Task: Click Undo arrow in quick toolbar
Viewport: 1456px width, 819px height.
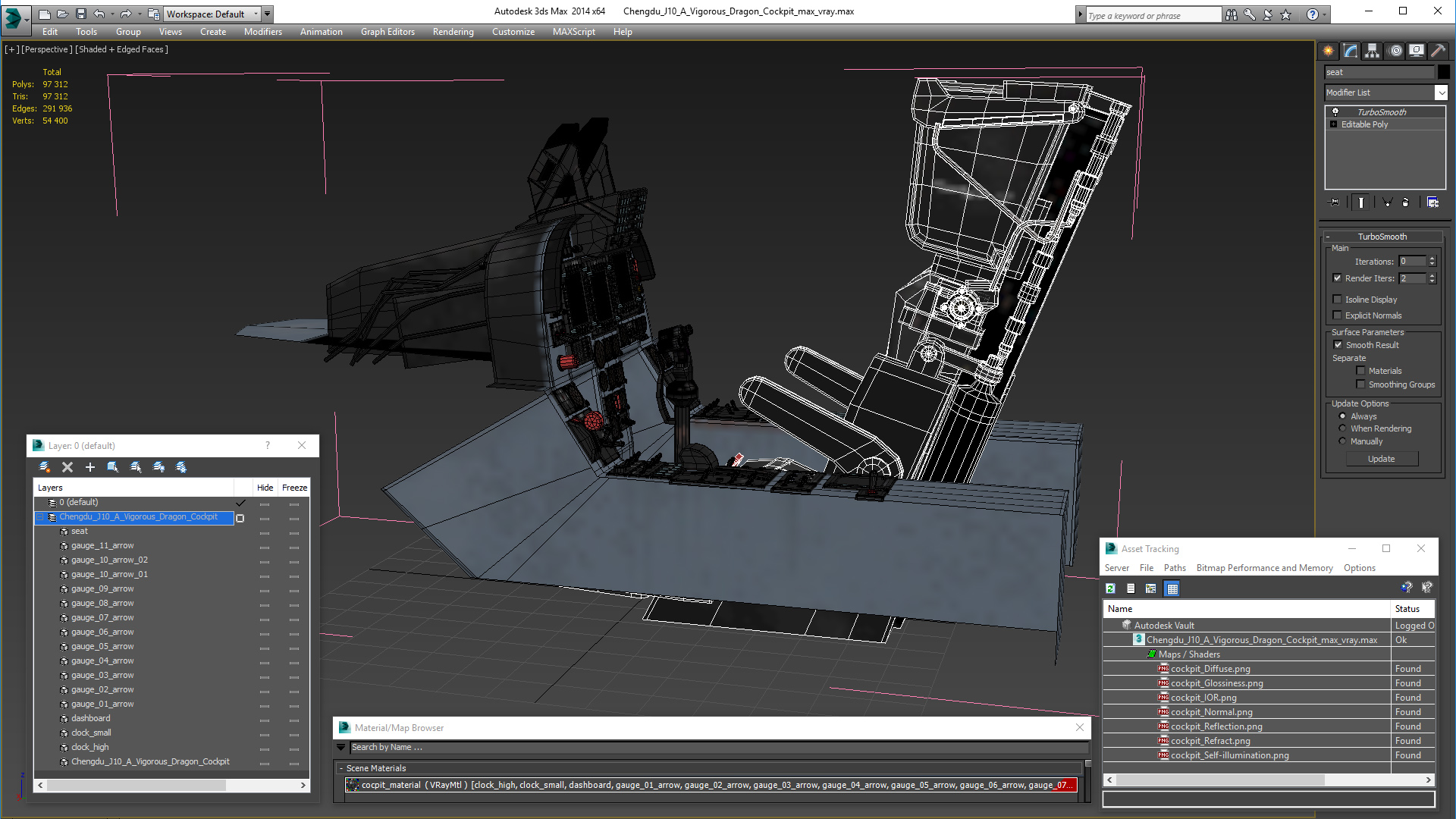Action: coord(99,14)
